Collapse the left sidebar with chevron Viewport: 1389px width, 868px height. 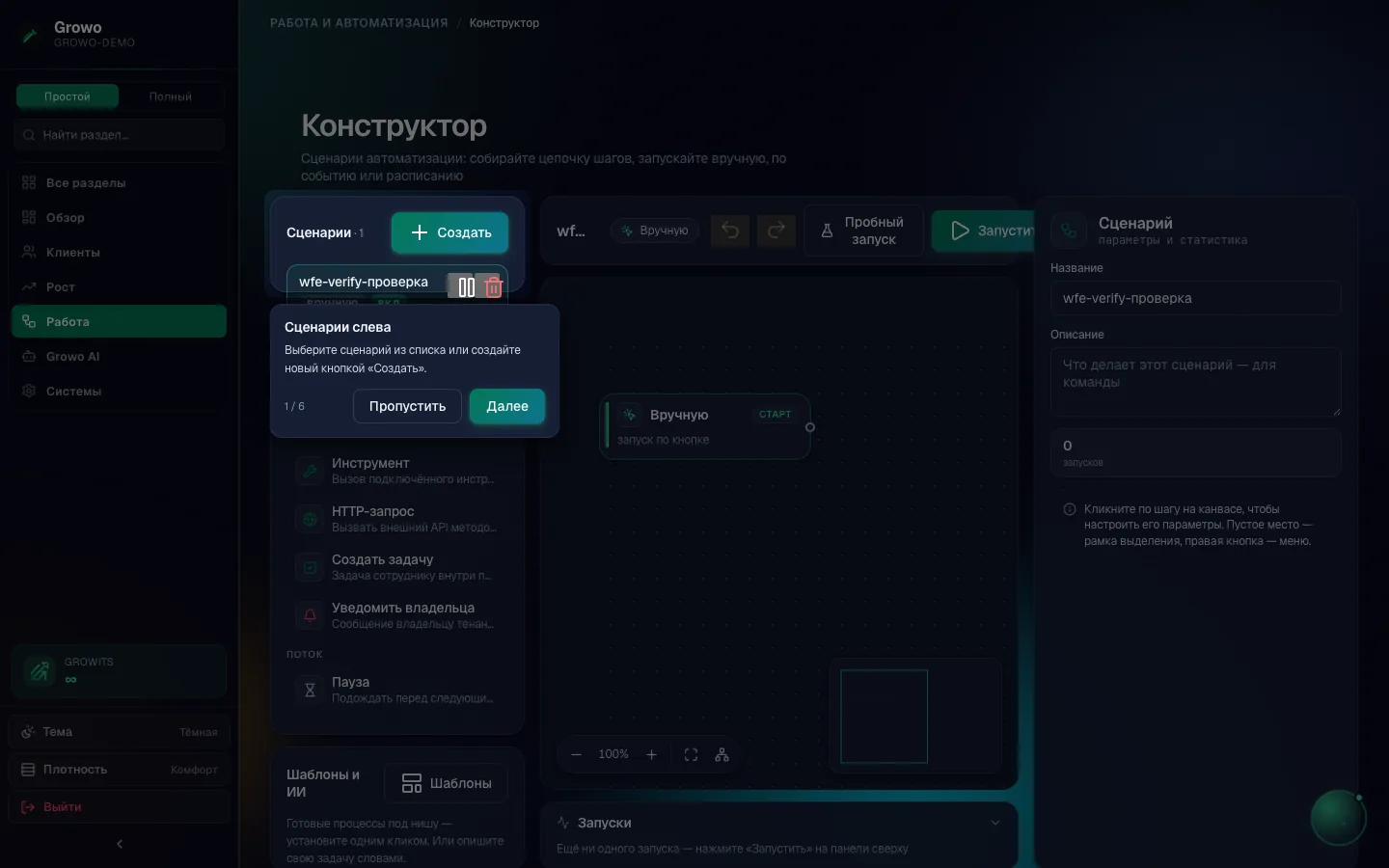[x=120, y=844]
